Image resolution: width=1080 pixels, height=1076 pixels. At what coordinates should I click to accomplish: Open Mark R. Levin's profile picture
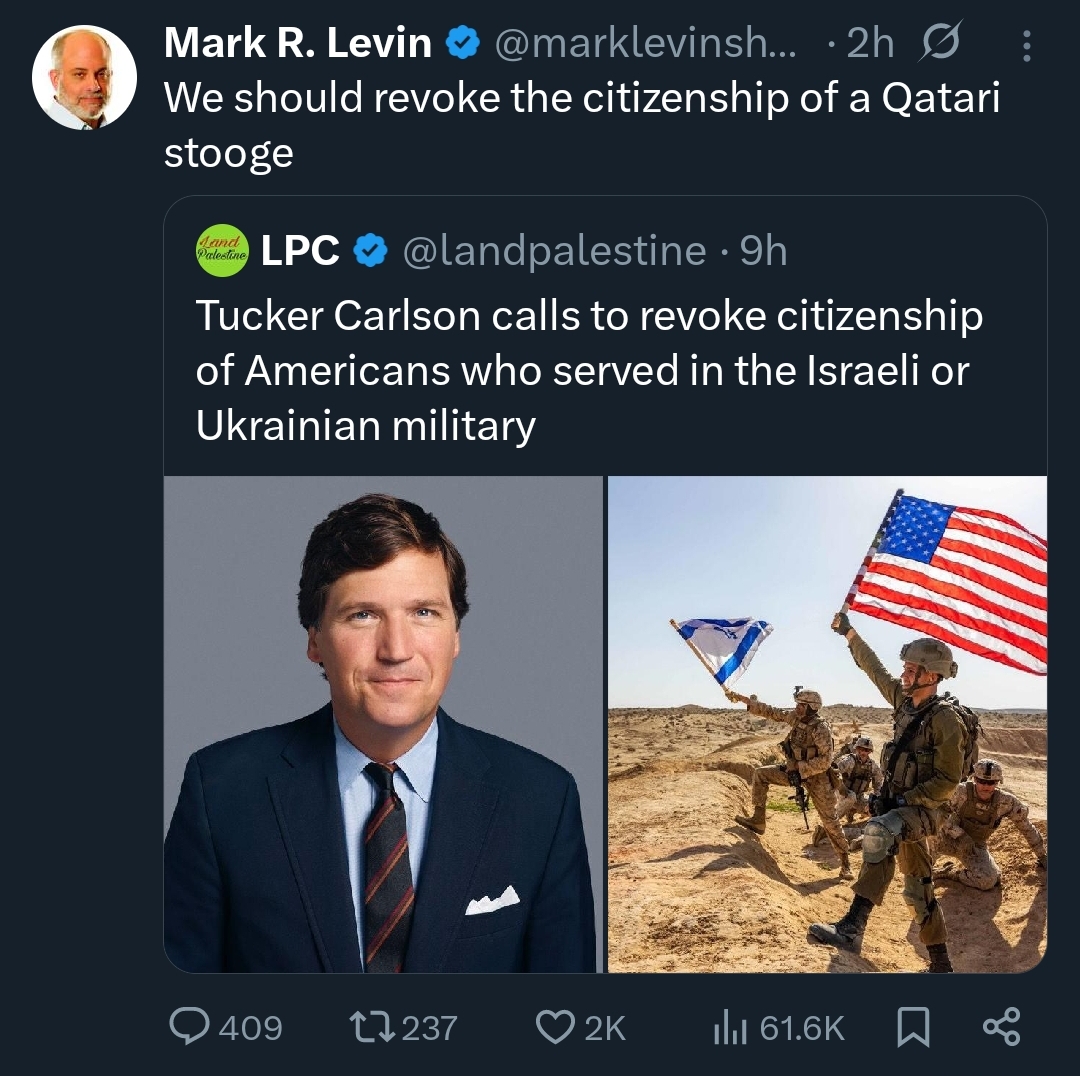pos(84,78)
